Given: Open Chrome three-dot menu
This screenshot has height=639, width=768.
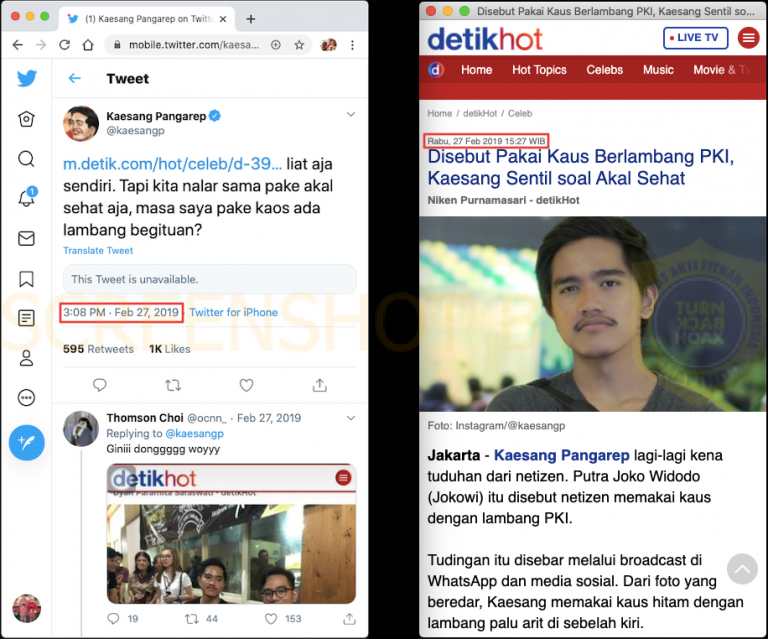Looking at the screenshot, I should (352, 45).
